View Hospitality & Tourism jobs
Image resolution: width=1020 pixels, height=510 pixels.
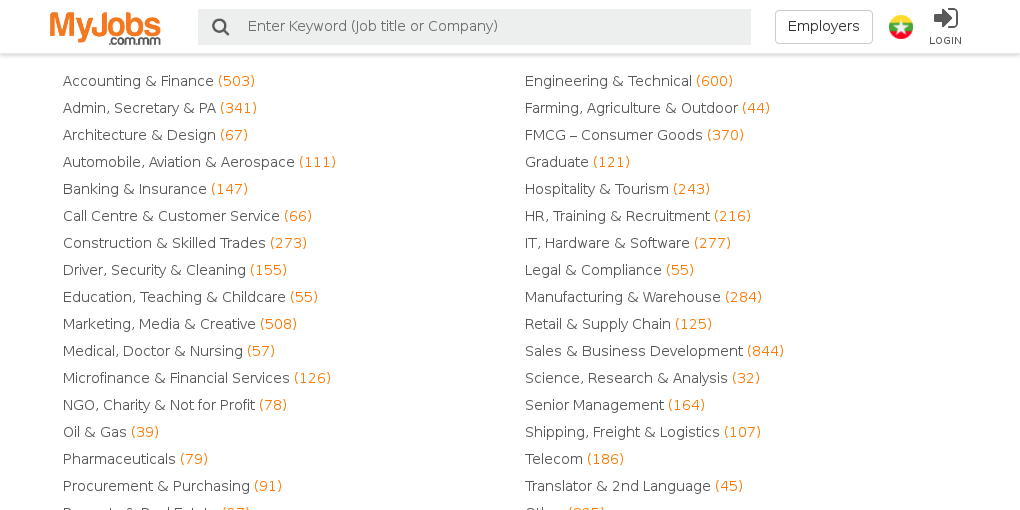pos(617,189)
